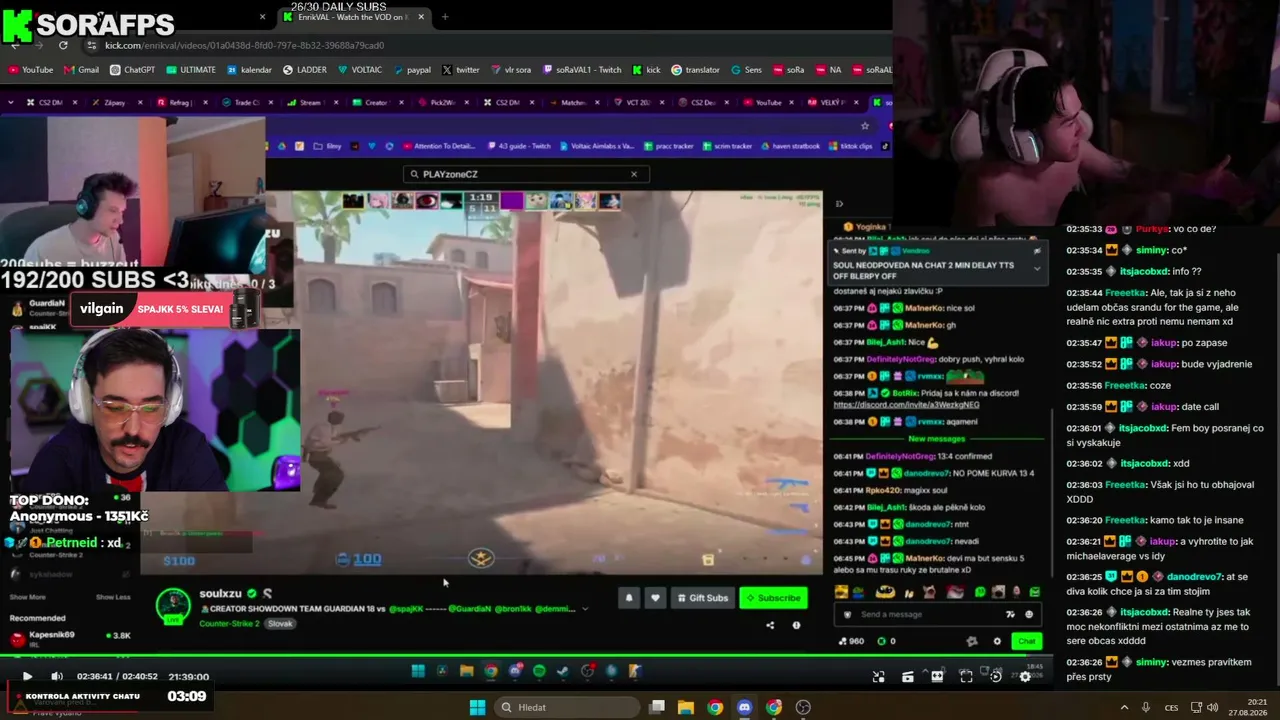
Task: Open Discord from taskbar
Action: point(744,707)
